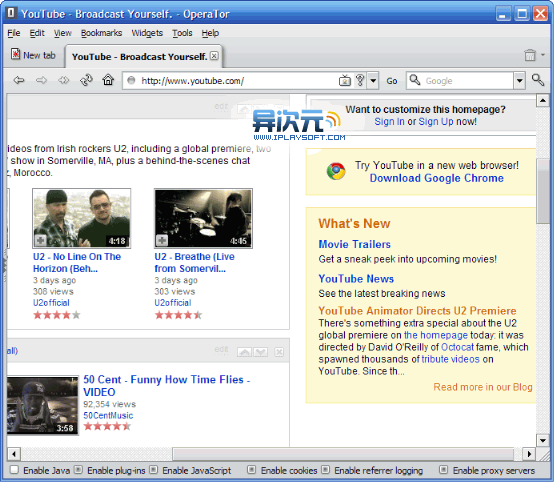555x483 pixels.
Task: Click edit link in lower module header
Action: tap(221, 350)
